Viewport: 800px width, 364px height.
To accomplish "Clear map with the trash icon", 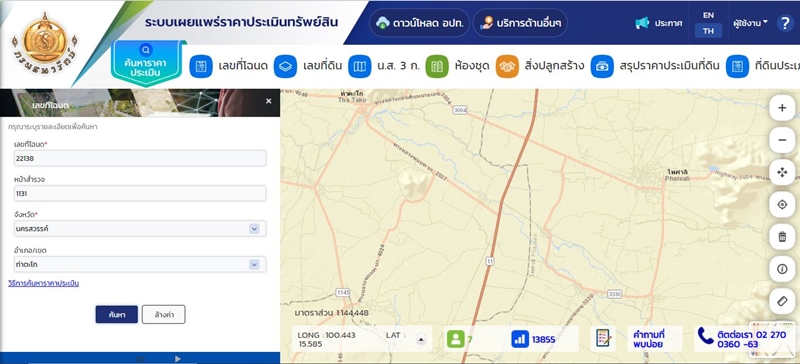I will click(x=782, y=237).
